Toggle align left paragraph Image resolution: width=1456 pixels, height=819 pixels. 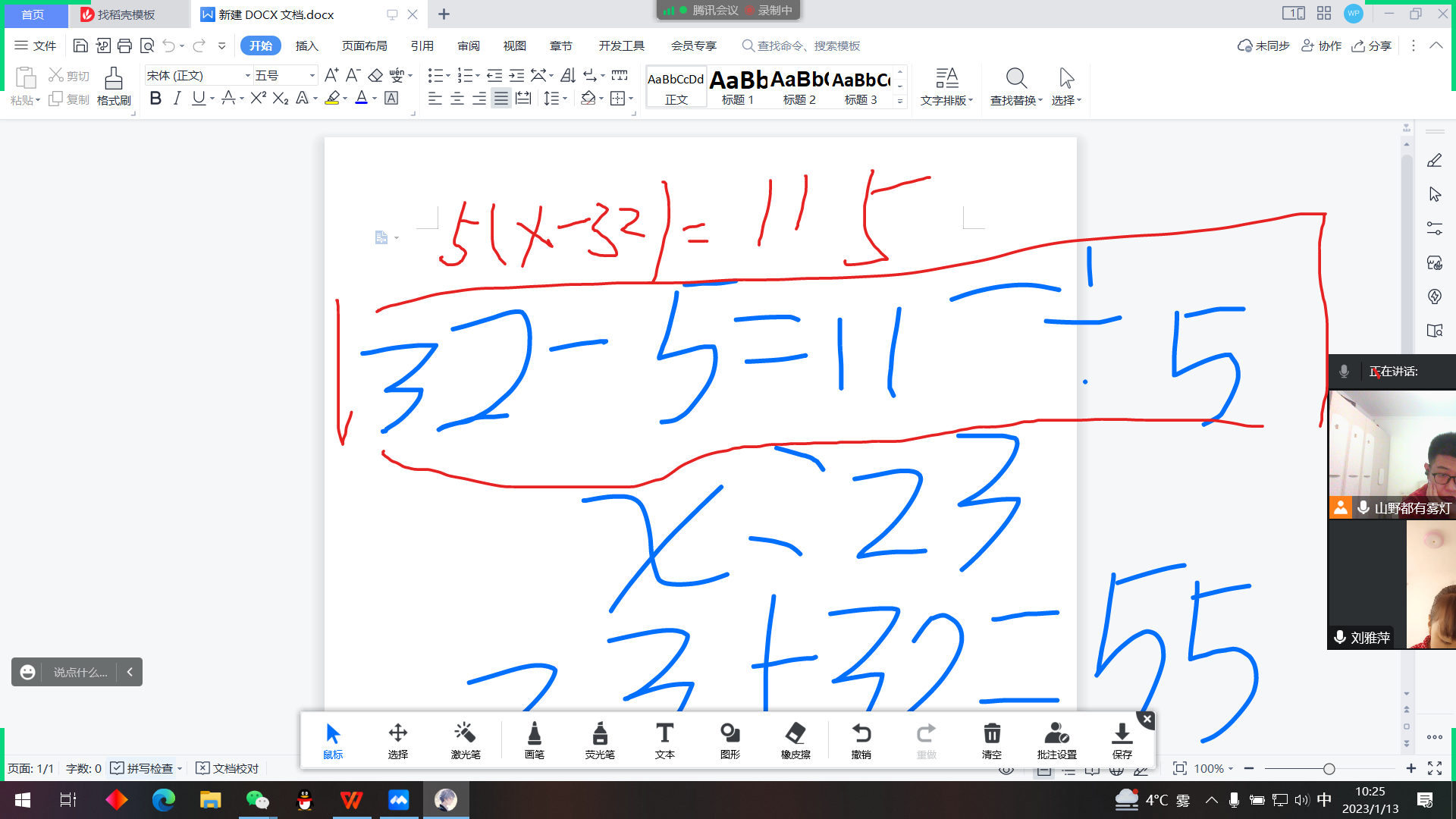click(435, 98)
